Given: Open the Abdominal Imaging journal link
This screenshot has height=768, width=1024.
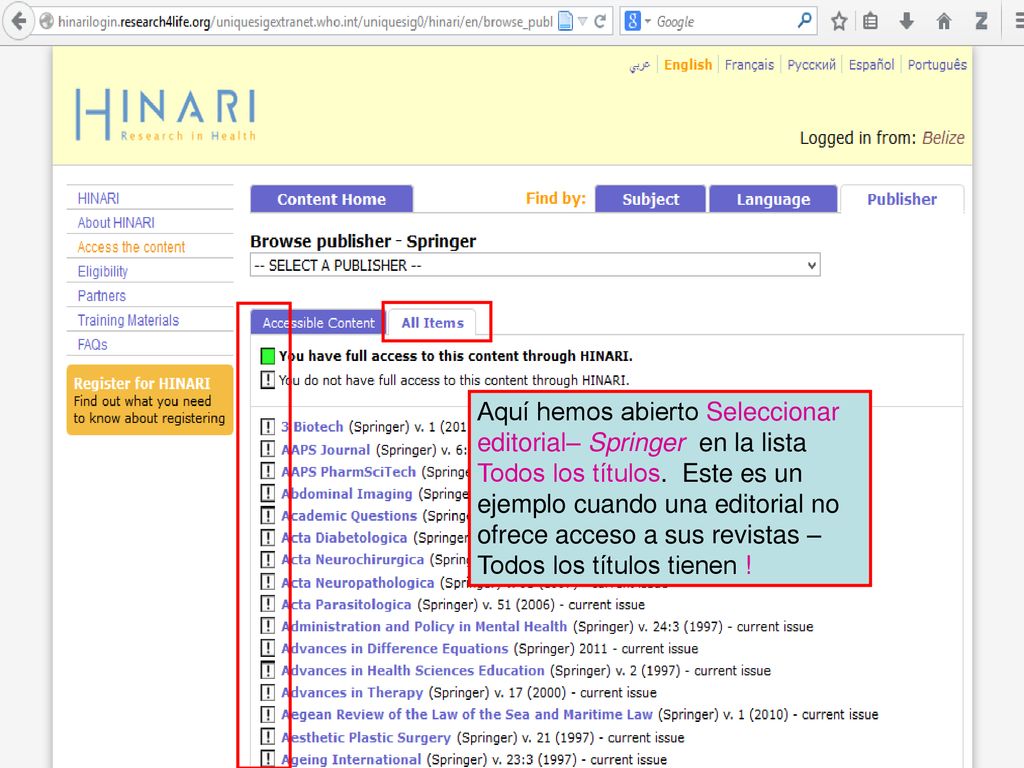Looking at the screenshot, I should pos(347,494).
